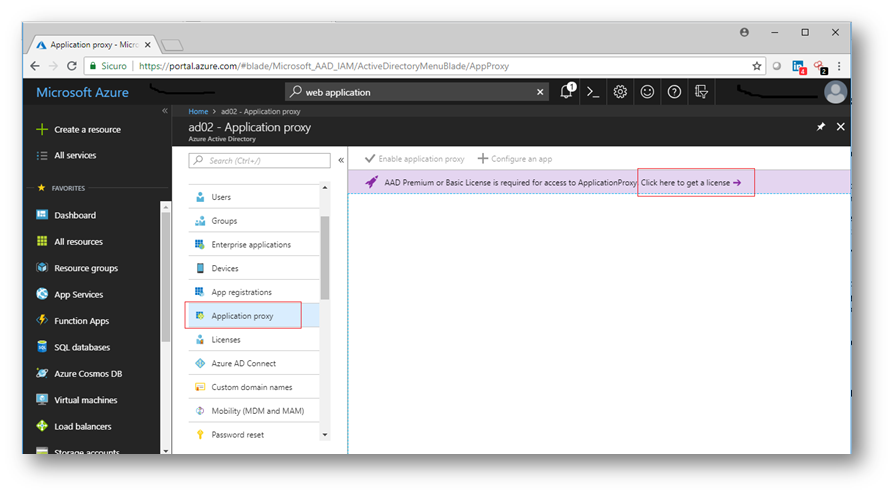Click the App Services globe icon
This screenshot has width=894, height=496.
point(42,294)
